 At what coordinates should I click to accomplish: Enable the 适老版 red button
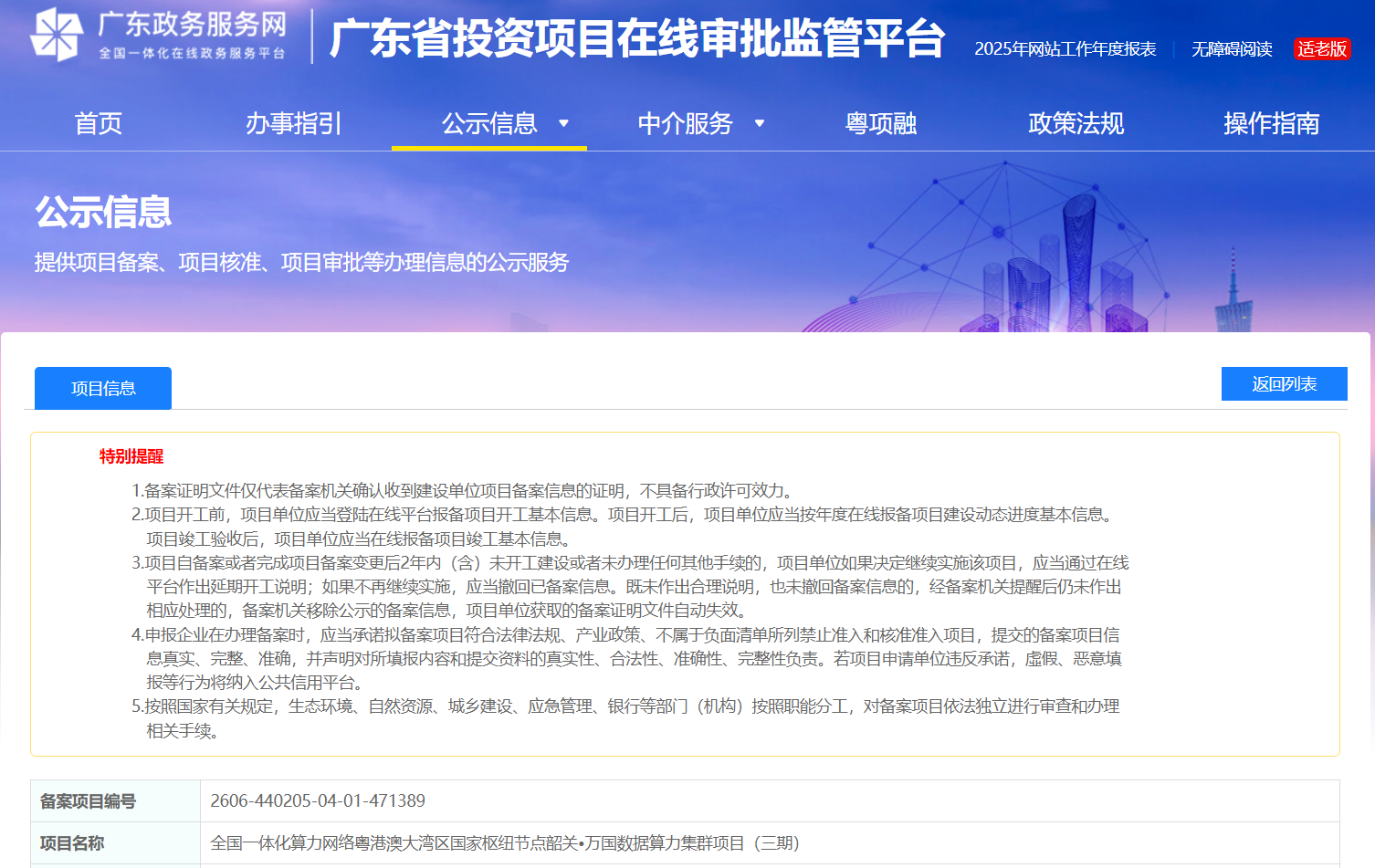1322,49
